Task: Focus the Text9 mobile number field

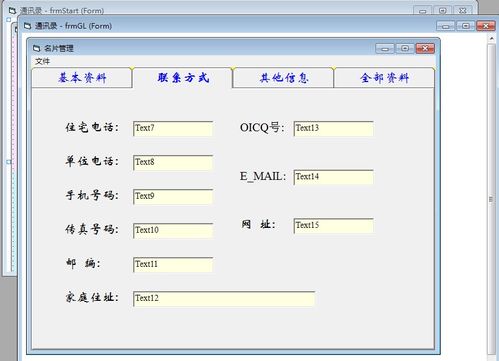Action: (x=173, y=196)
